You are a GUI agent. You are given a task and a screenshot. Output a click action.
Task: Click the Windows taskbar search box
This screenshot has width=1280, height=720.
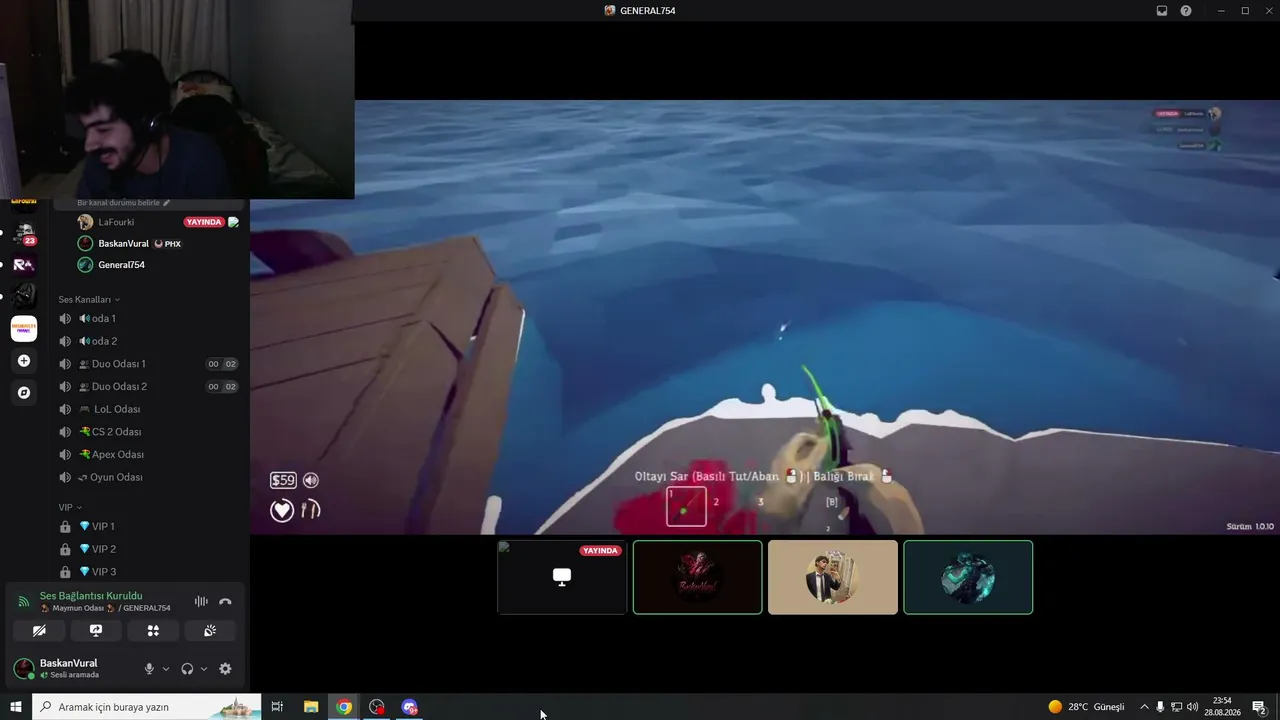[147, 707]
